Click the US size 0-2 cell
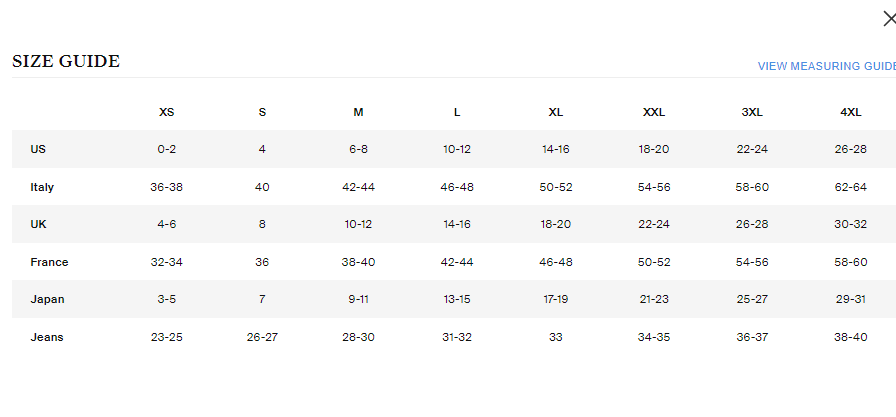This screenshot has width=896, height=417. (167, 149)
